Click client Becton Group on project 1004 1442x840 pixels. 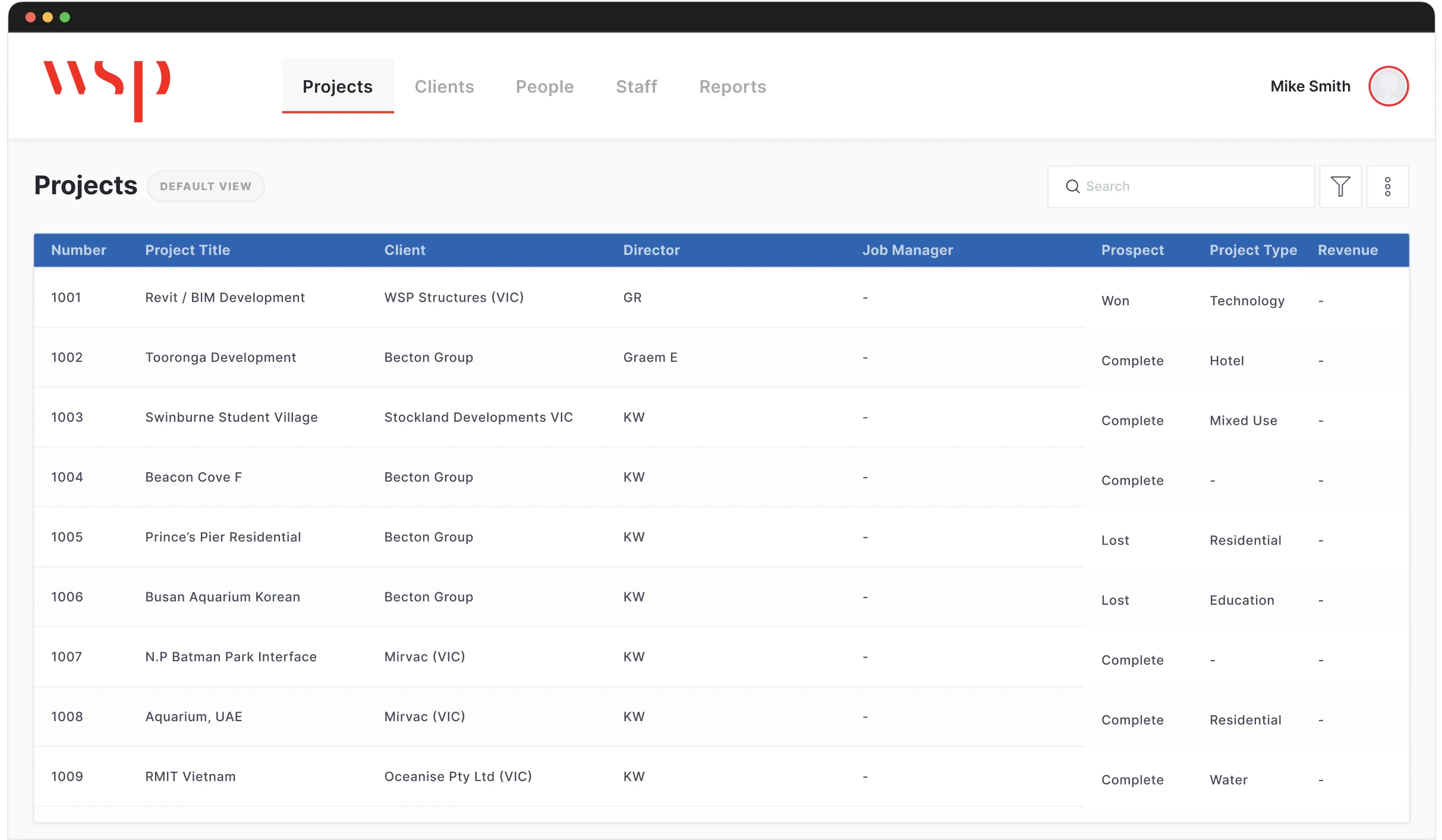(429, 477)
